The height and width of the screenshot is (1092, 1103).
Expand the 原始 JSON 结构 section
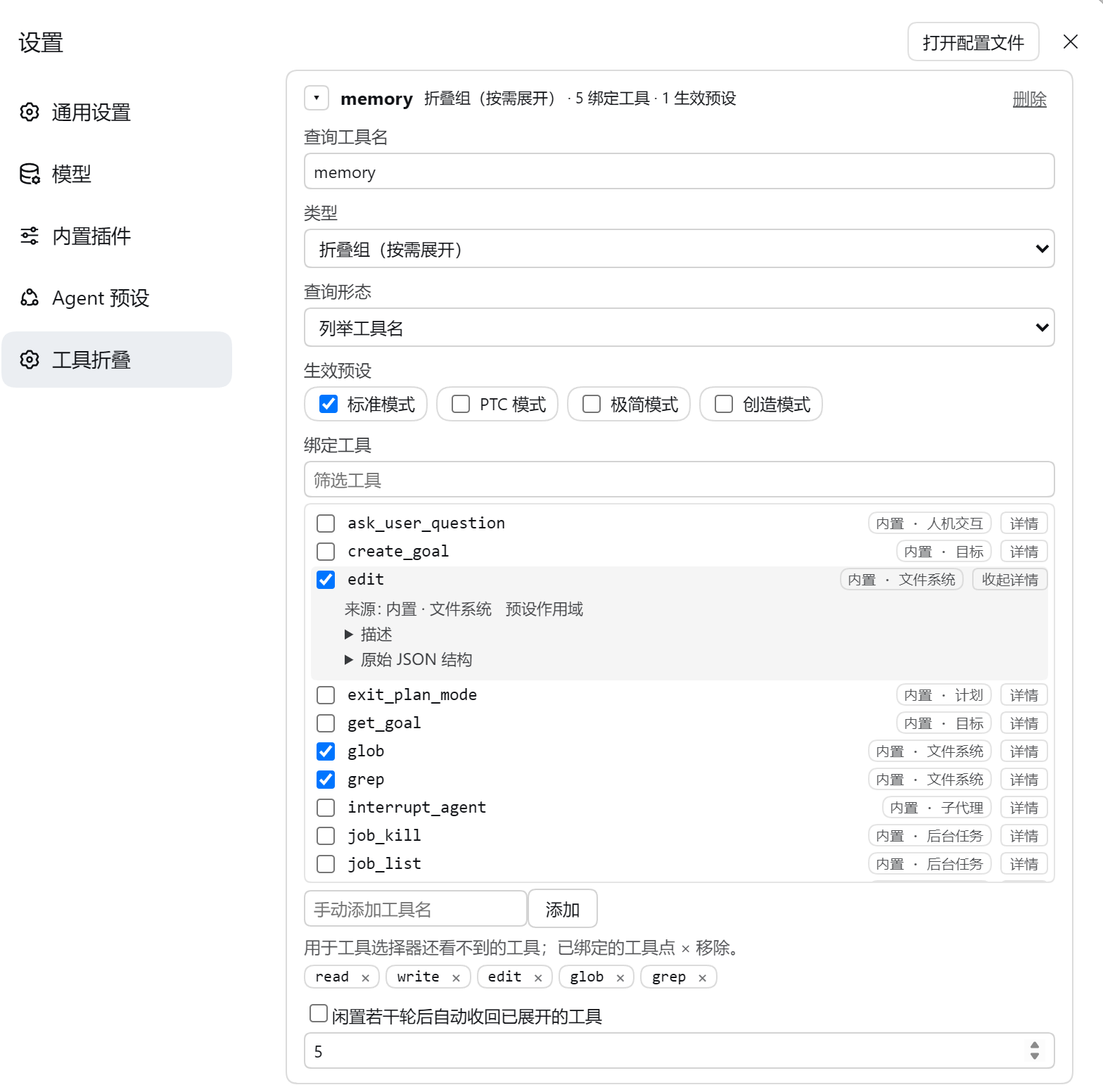click(x=409, y=660)
